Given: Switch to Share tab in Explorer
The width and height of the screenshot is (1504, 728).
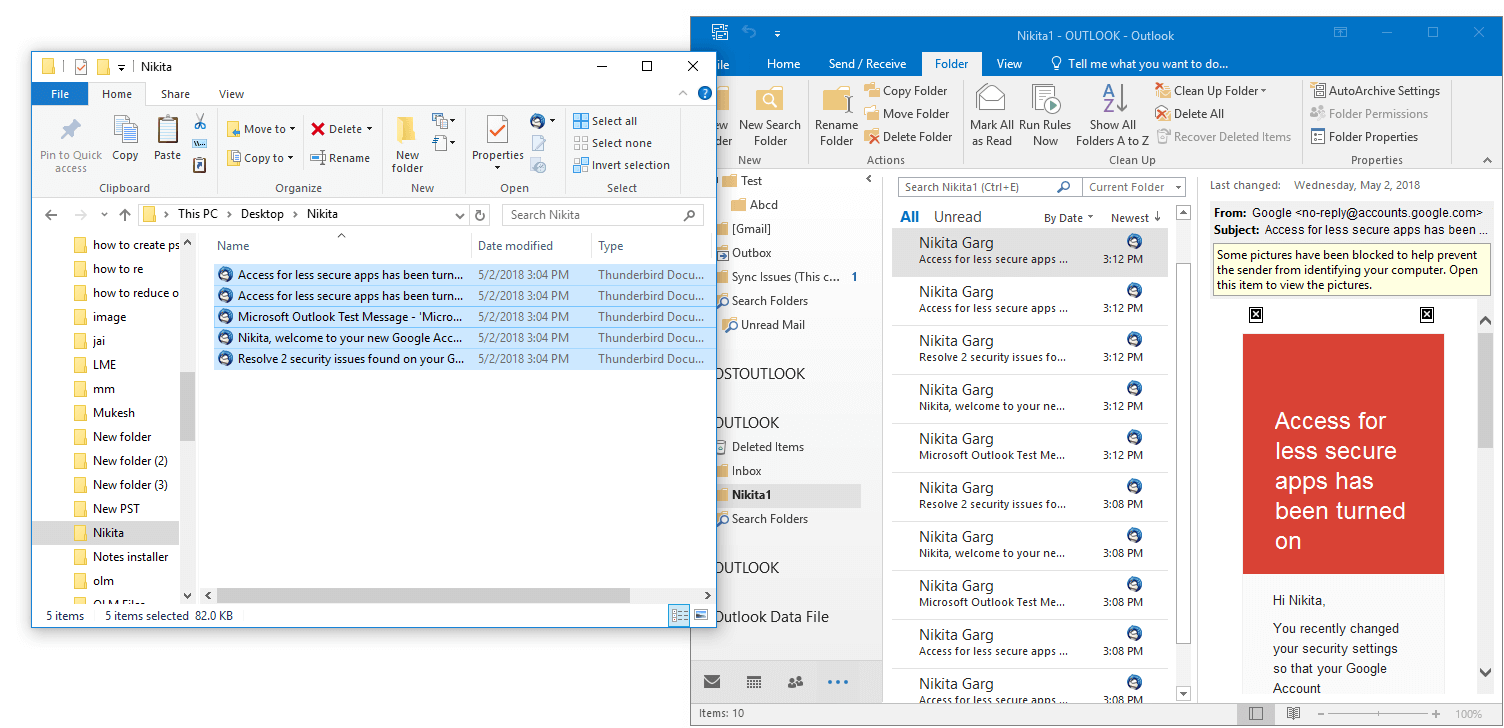Looking at the screenshot, I should pyautogui.click(x=175, y=94).
